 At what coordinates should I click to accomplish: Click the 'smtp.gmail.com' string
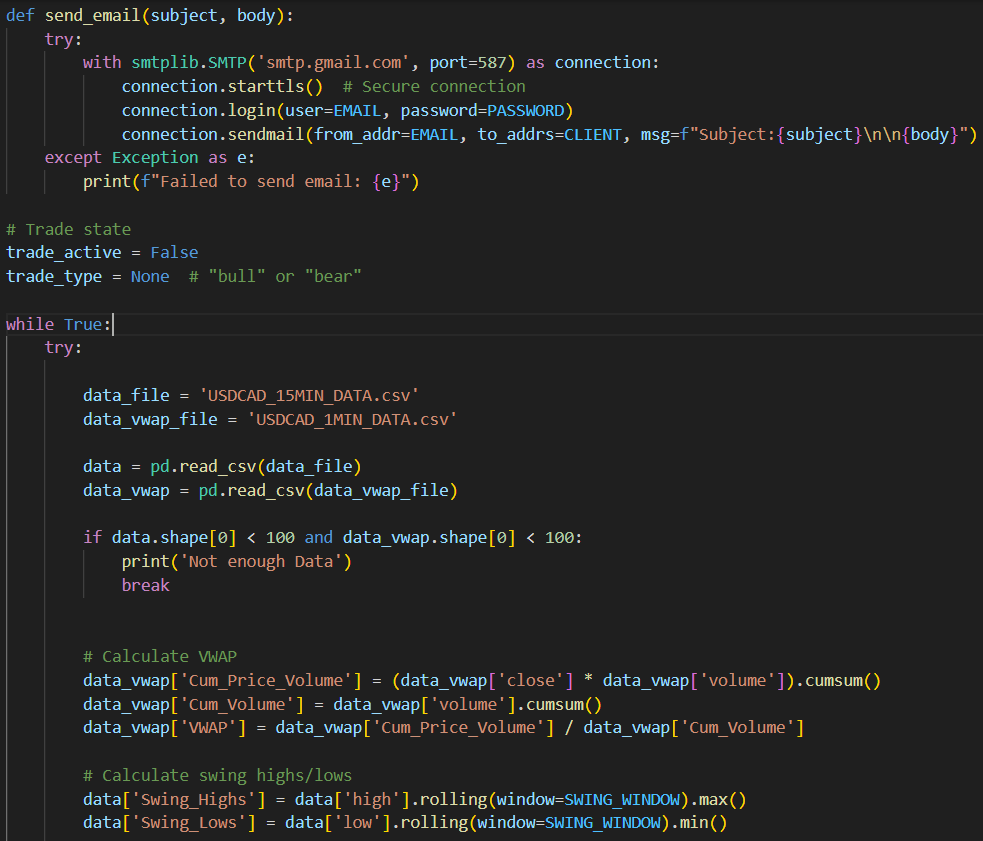coord(334,63)
